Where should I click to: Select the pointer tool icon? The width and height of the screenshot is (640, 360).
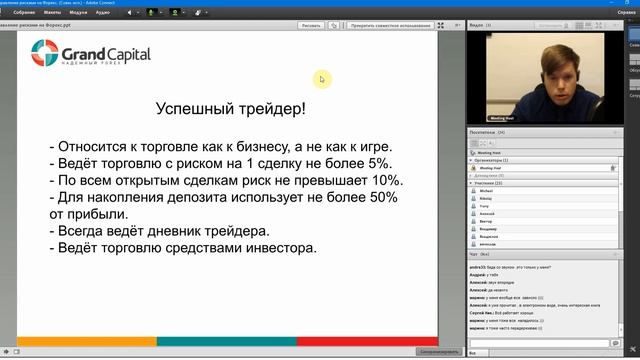[334, 25]
